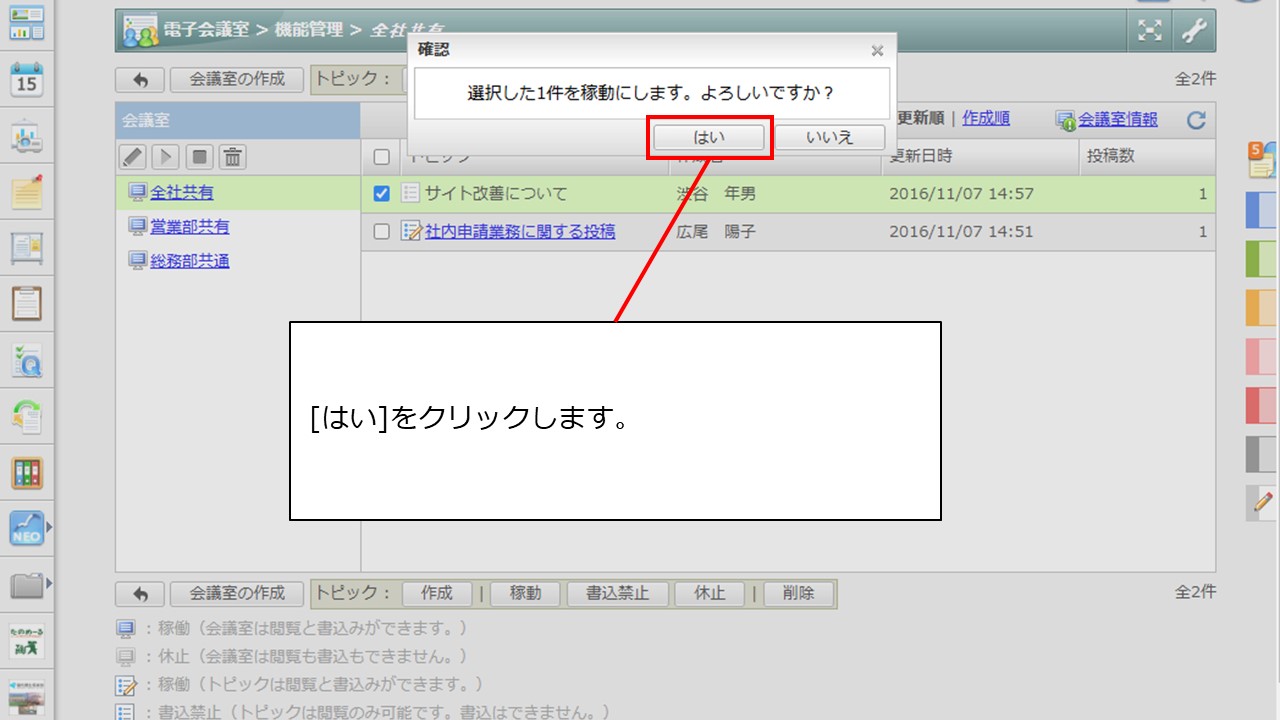Open the 社内申請業務に関する投稿 topic link

tap(520, 232)
